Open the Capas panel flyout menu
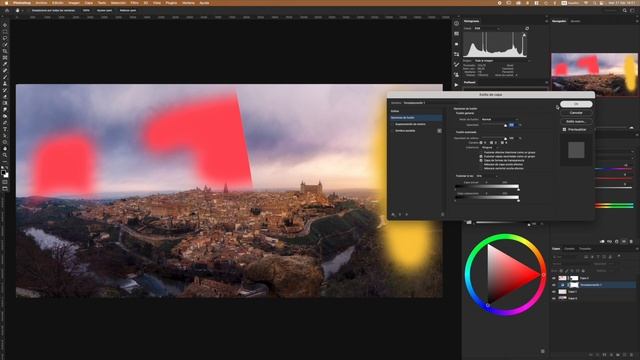The width and height of the screenshot is (640, 360). pyautogui.click(x=637, y=249)
